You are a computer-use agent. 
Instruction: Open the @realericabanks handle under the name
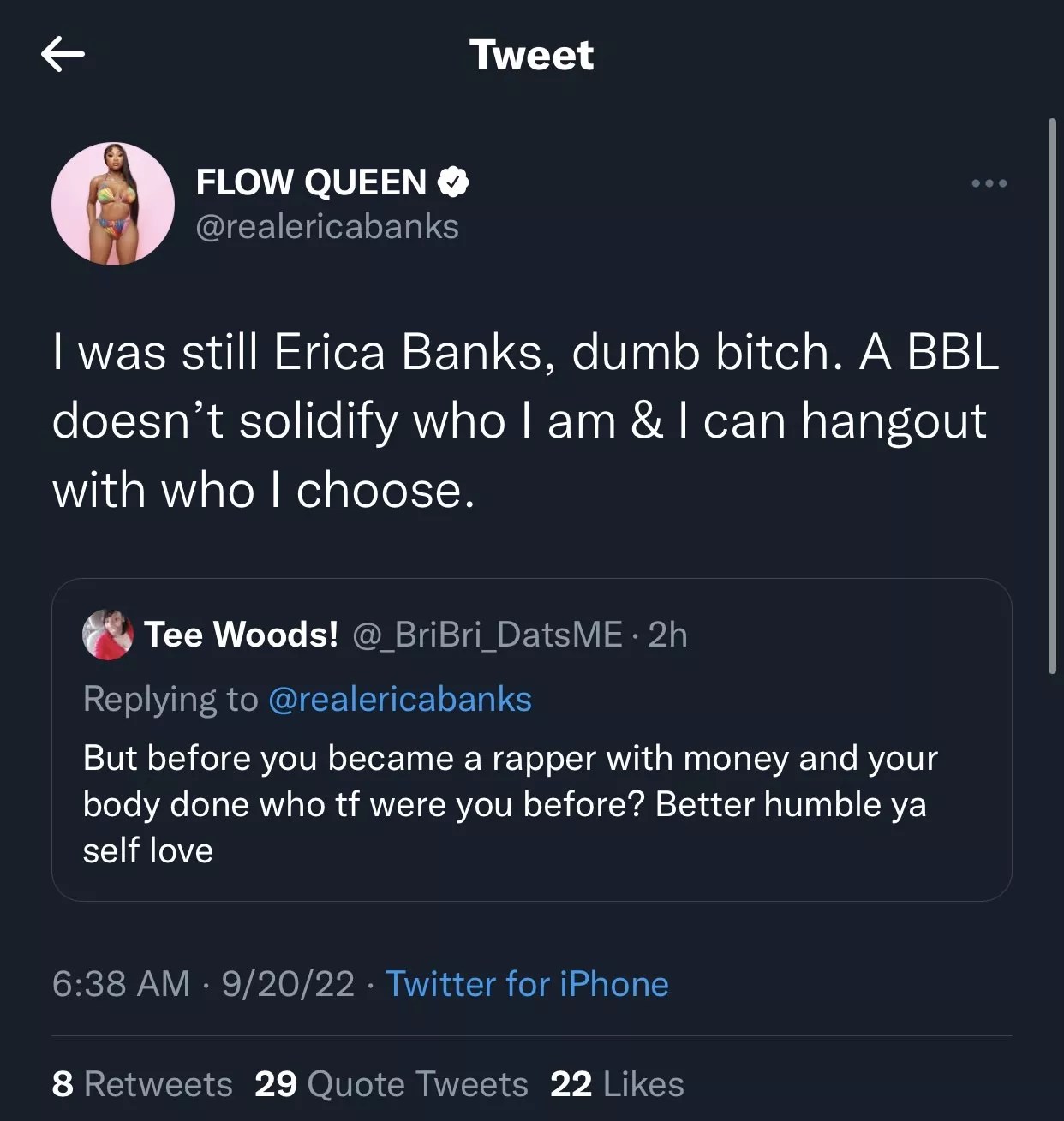[327, 227]
